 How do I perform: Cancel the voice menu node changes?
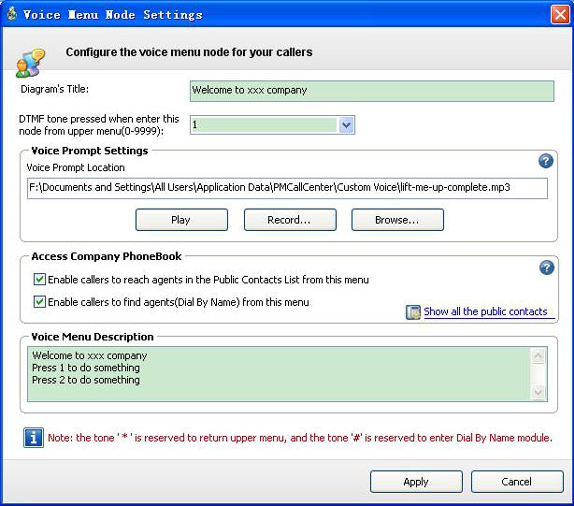pos(517,481)
